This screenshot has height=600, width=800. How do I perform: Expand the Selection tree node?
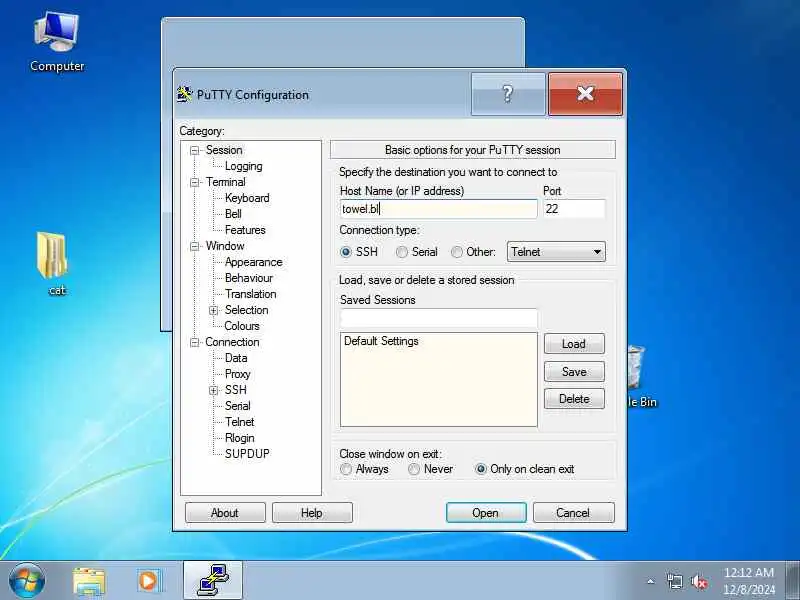coord(213,310)
